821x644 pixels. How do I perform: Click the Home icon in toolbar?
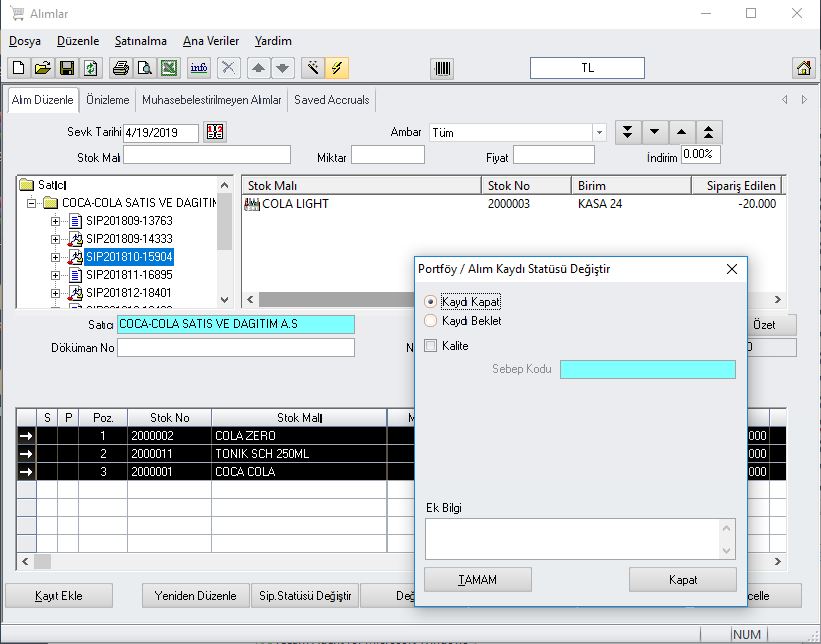[804, 68]
